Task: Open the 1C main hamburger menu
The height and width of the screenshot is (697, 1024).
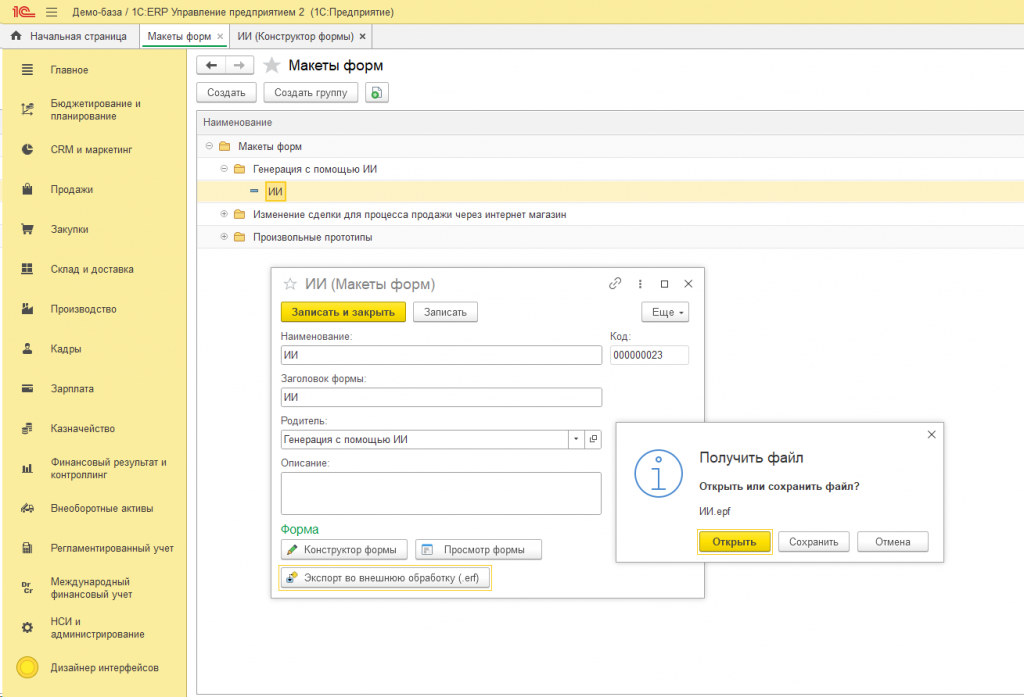Action: (52, 12)
